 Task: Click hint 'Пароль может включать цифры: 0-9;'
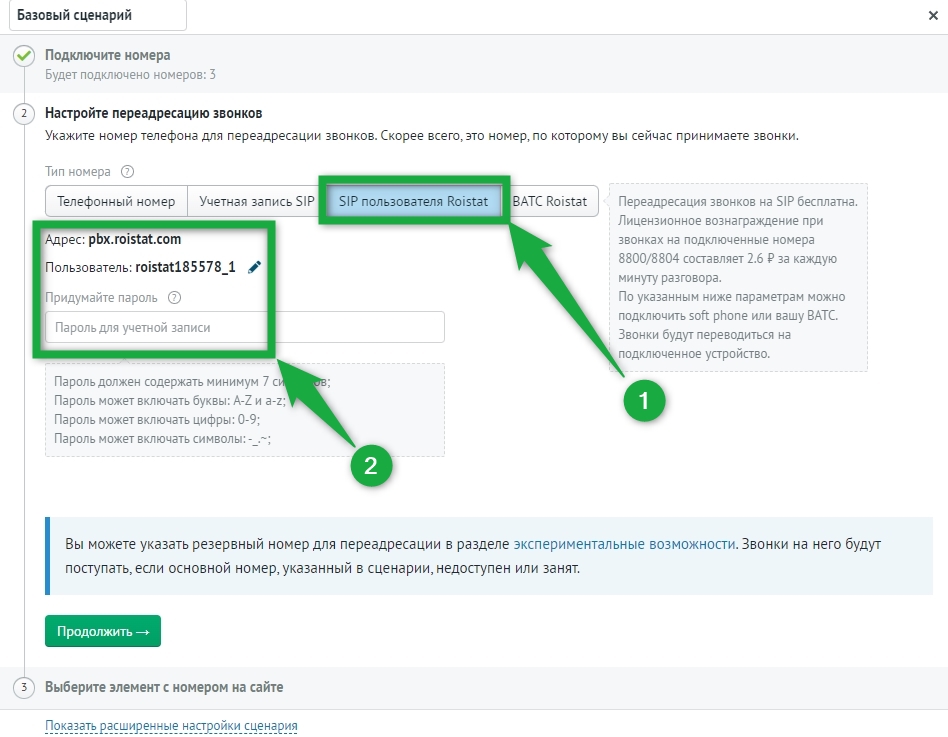[157, 420]
